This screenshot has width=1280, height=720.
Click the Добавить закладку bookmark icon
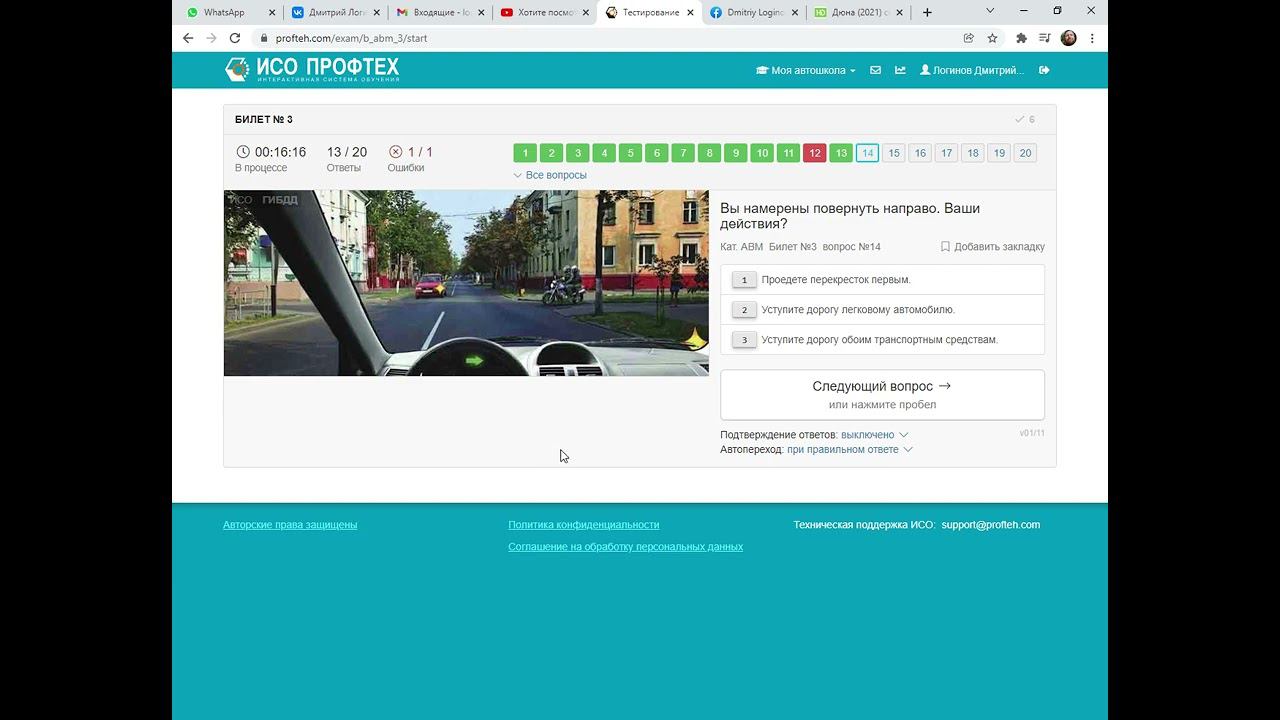tap(945, 246)
